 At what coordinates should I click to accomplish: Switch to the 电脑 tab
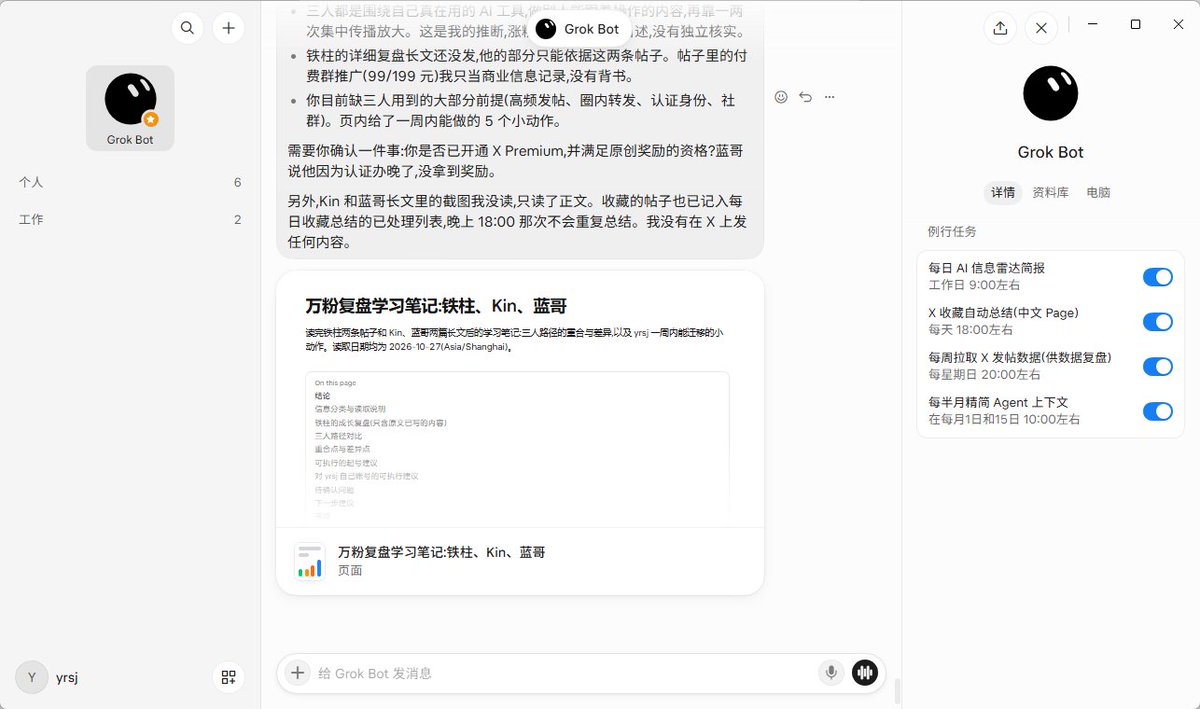(x=1098, y=192)
